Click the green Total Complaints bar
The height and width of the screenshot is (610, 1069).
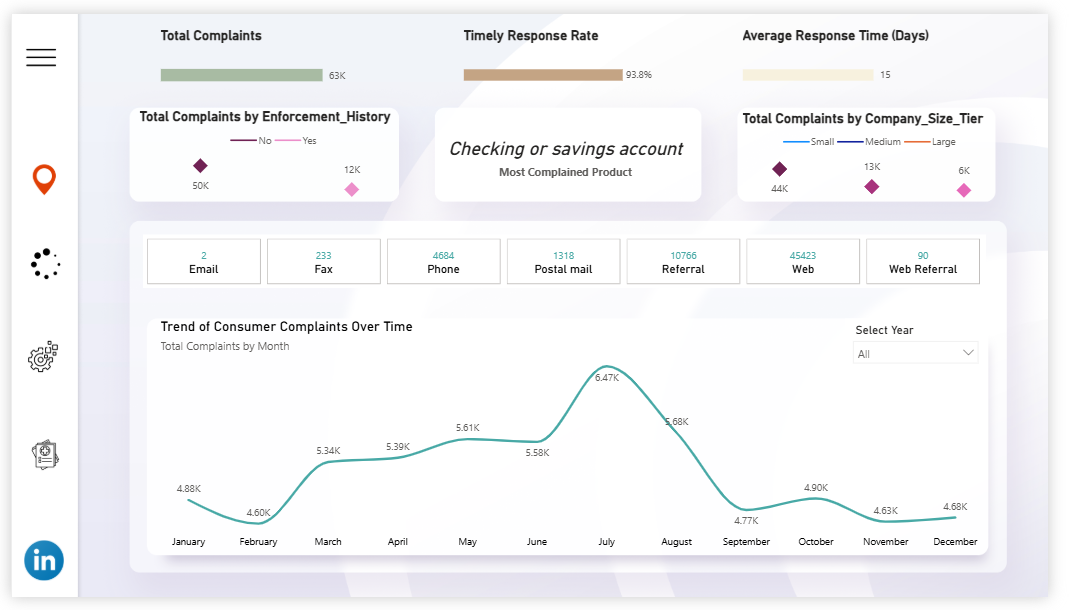[x=241, y=75]
